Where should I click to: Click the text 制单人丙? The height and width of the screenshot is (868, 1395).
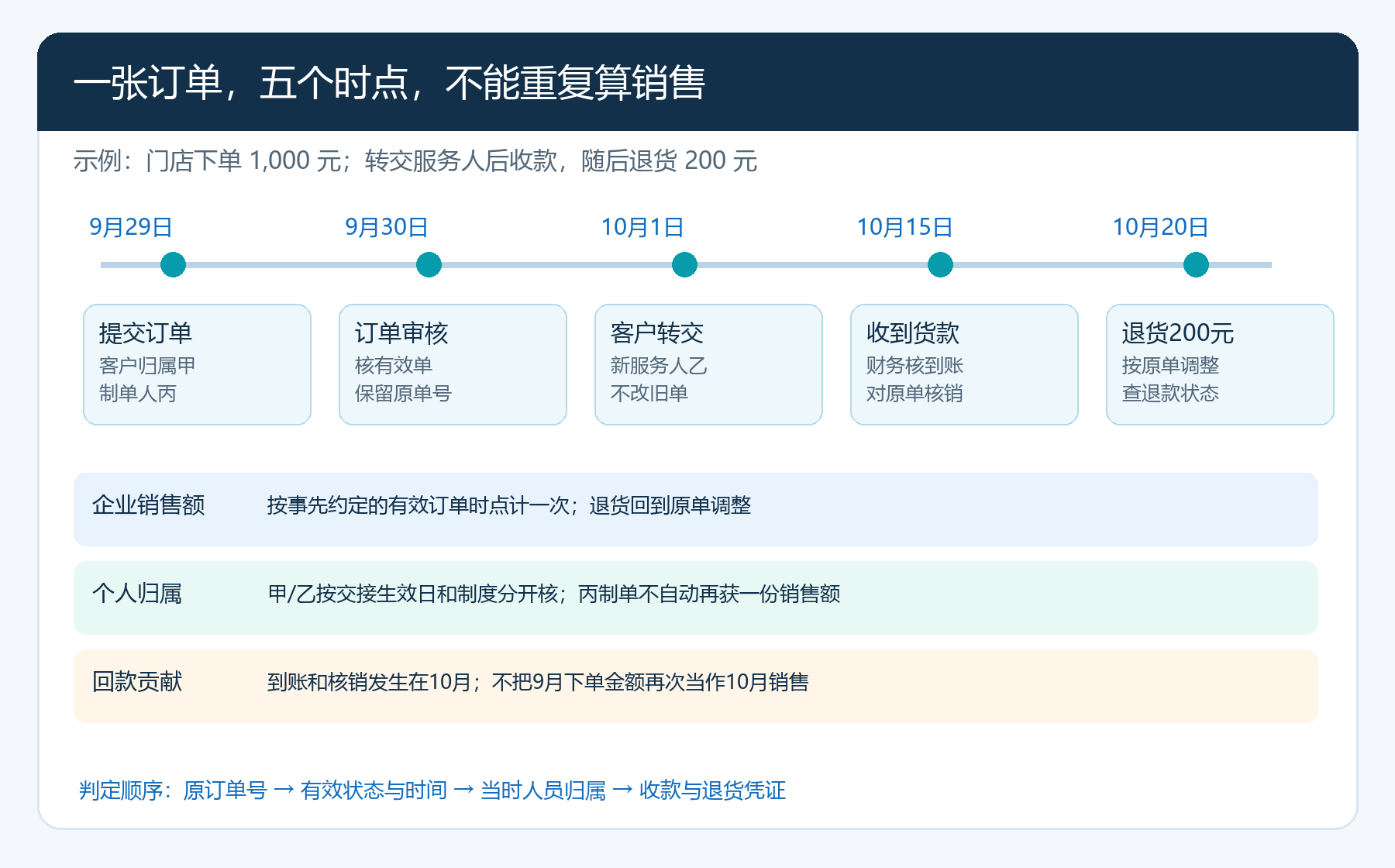[138, 393]
